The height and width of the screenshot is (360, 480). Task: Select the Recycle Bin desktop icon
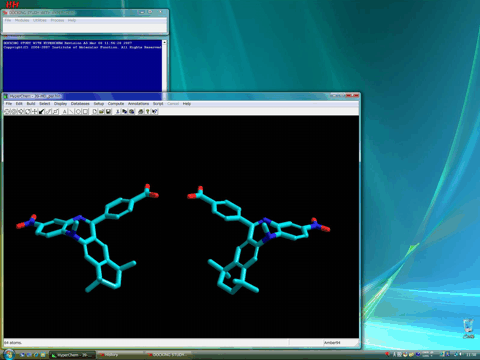468,328
